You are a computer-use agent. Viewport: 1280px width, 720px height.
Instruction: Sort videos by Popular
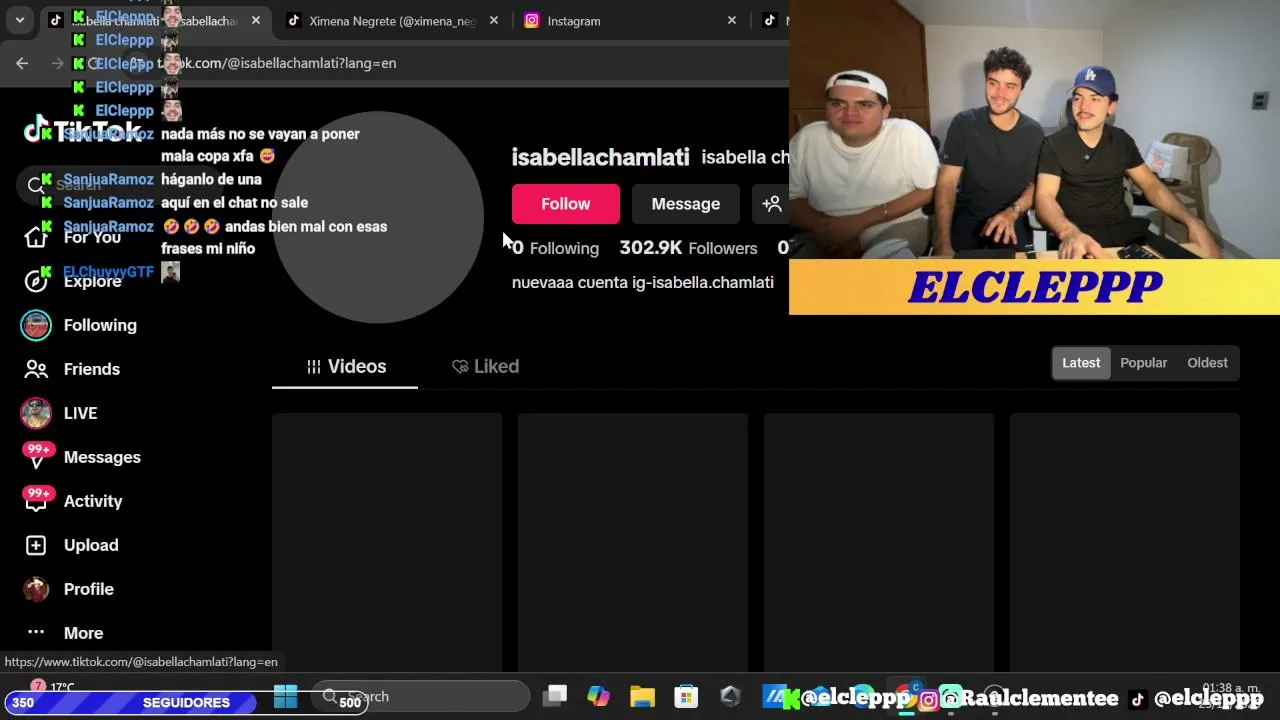point(1143,363)
